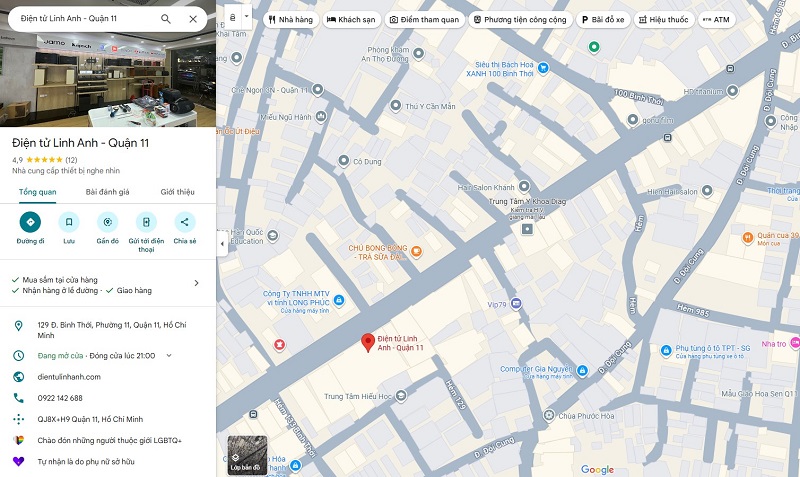Click the globe website icon
Screen dimensions: 800x477
[18, 377]
